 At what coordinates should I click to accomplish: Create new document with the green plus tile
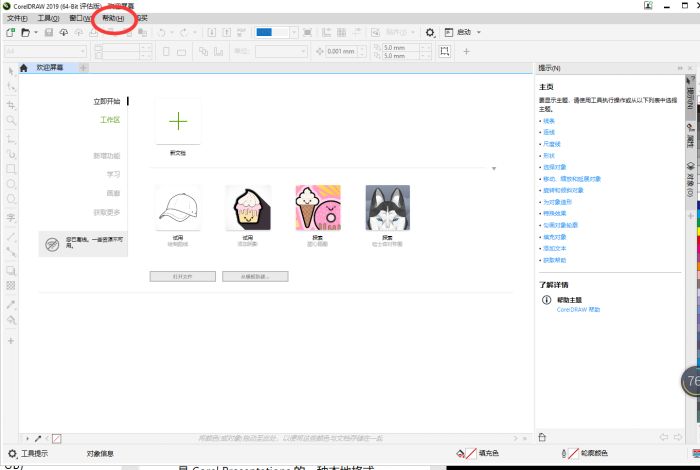click(x=177, y=121)
